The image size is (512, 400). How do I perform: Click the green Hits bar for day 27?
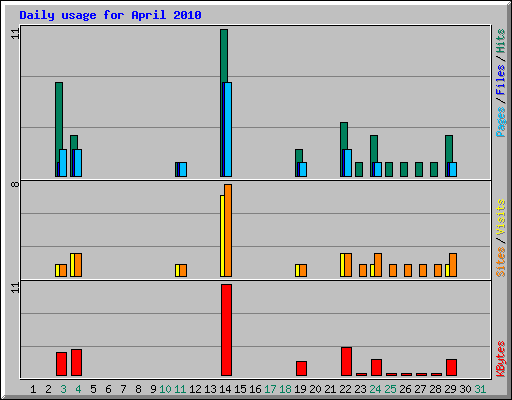(419, 169)
